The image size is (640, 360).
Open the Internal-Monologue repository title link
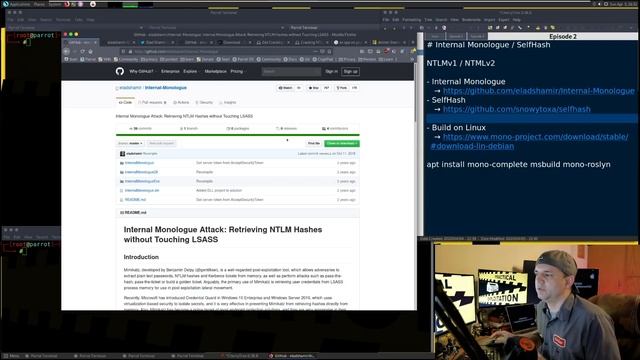pyautogui.click(x=166, y=88)
